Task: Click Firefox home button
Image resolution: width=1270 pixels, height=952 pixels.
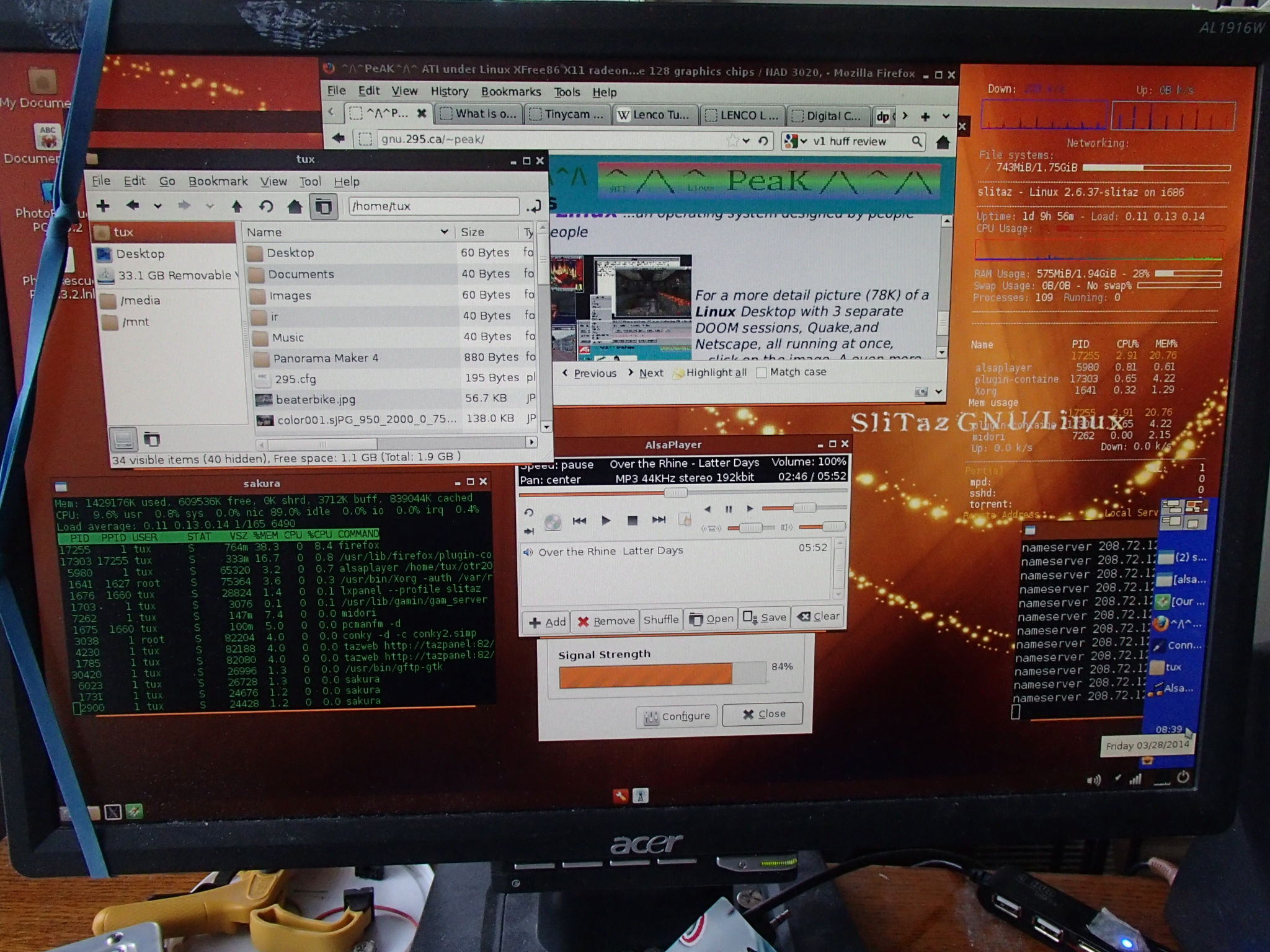Action: (943, 142)
